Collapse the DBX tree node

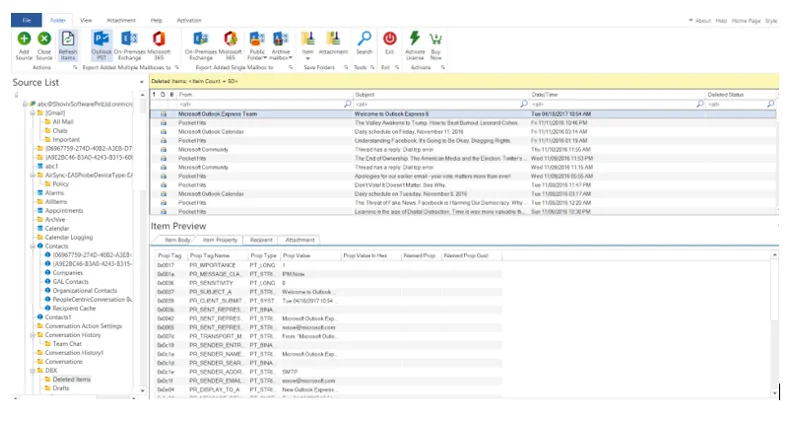coord(32,370)
